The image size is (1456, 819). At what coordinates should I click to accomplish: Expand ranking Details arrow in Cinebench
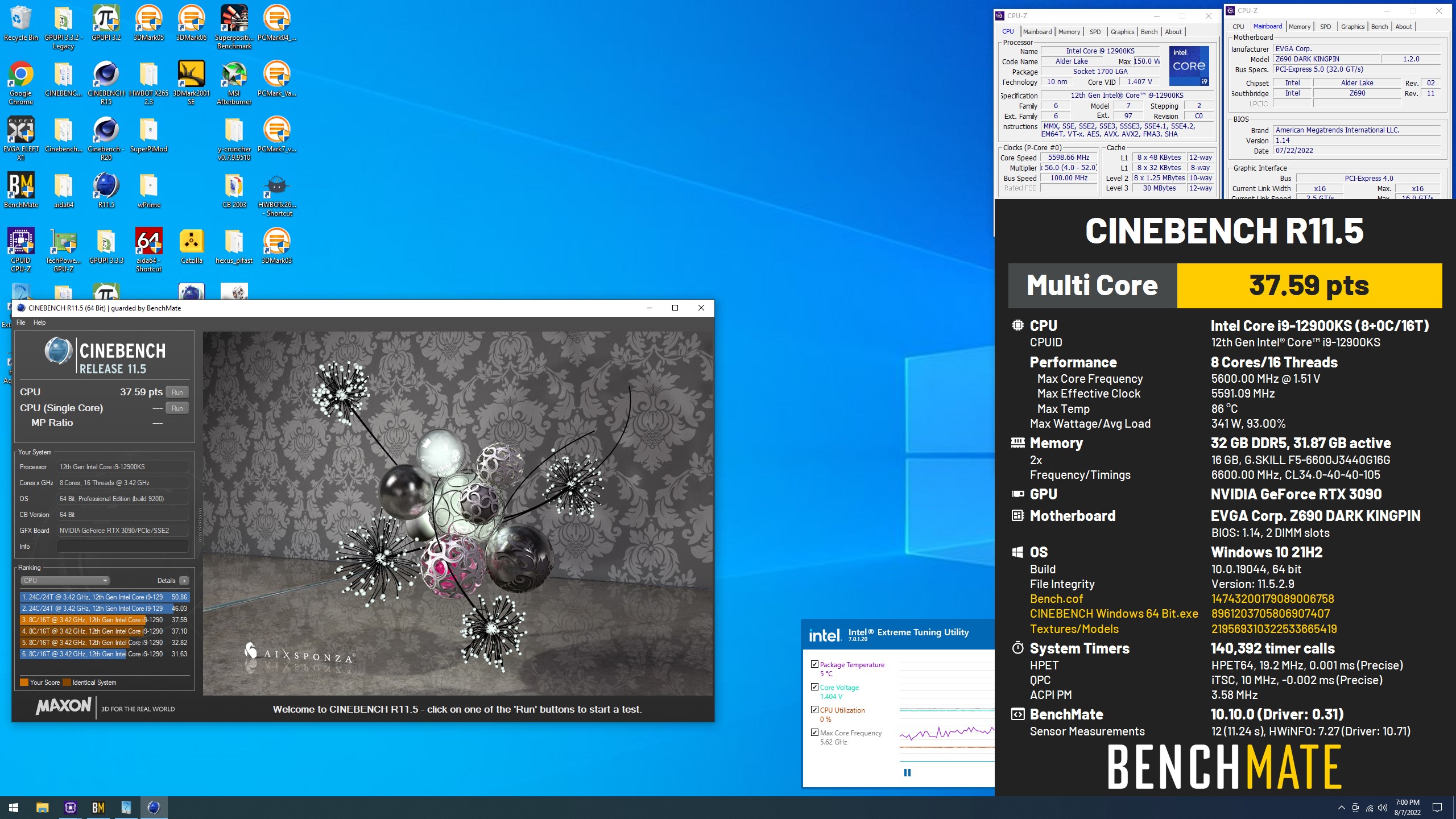point(184,581)
